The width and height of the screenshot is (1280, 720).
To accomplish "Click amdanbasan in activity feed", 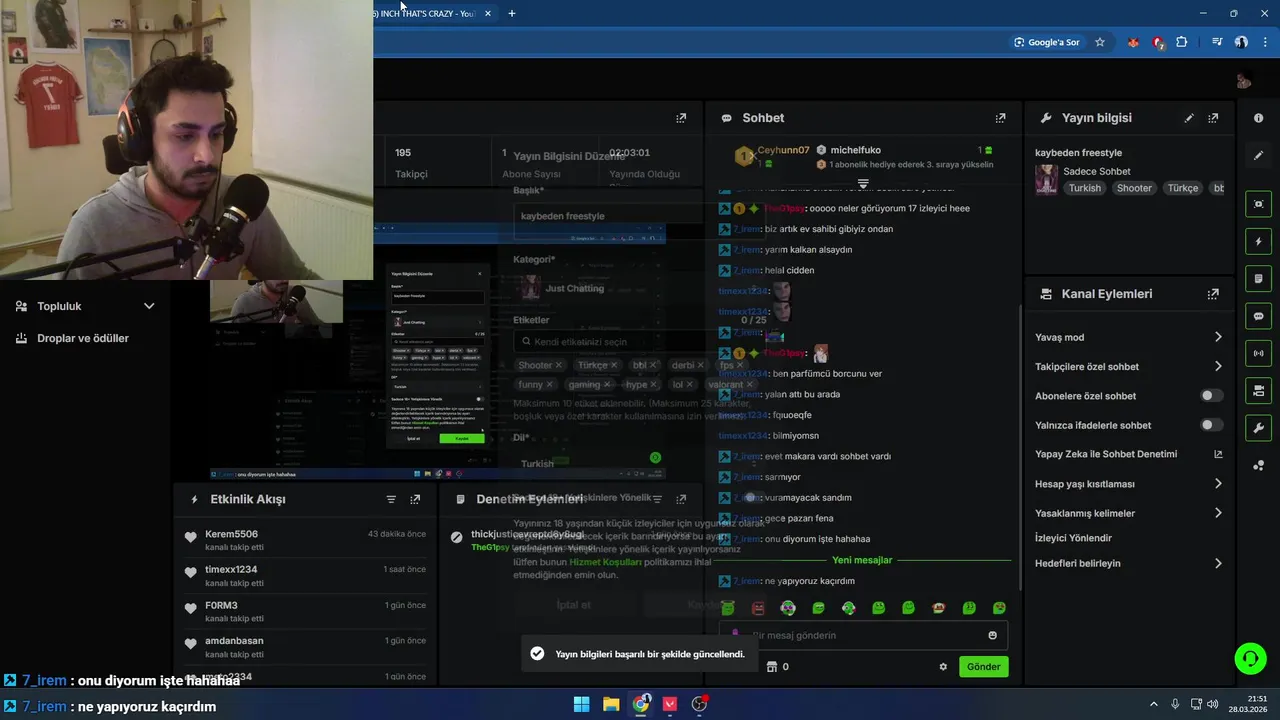I will [234, 641].
